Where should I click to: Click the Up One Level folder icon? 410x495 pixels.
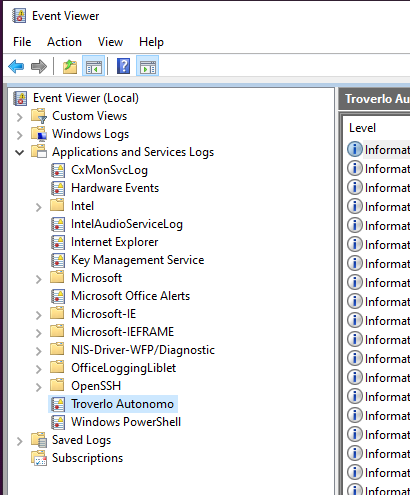[x=70, y=66]
